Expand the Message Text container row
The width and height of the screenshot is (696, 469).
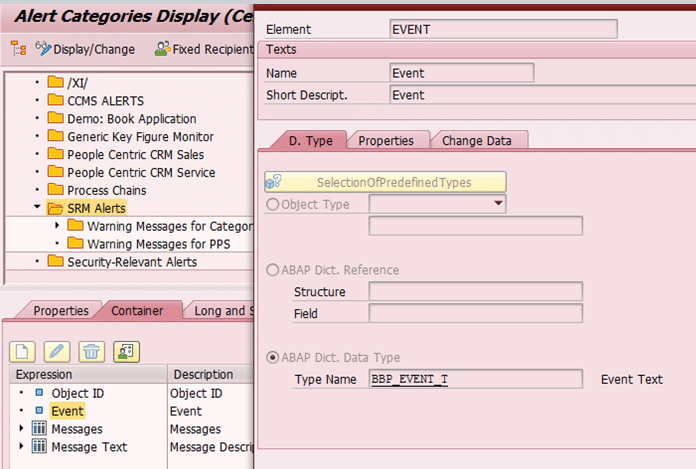[23, 447]
